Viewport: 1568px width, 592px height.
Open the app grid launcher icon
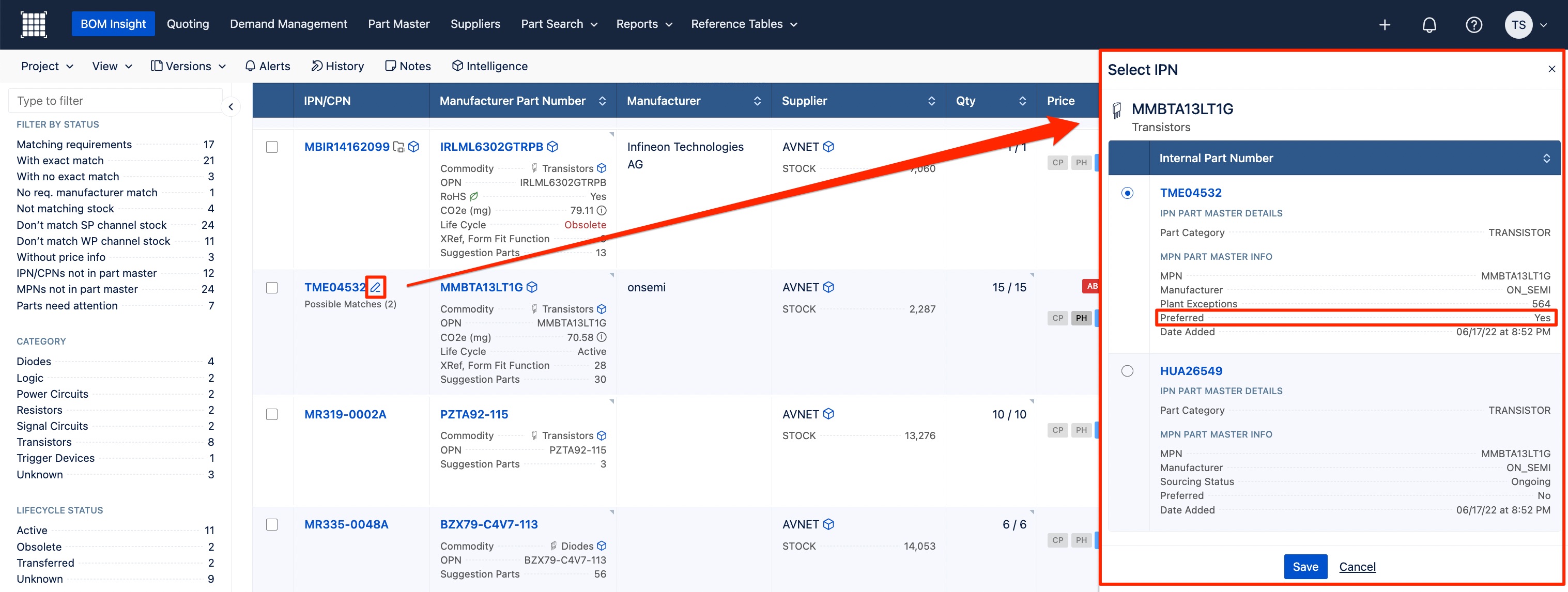click(x=34, y=24)
